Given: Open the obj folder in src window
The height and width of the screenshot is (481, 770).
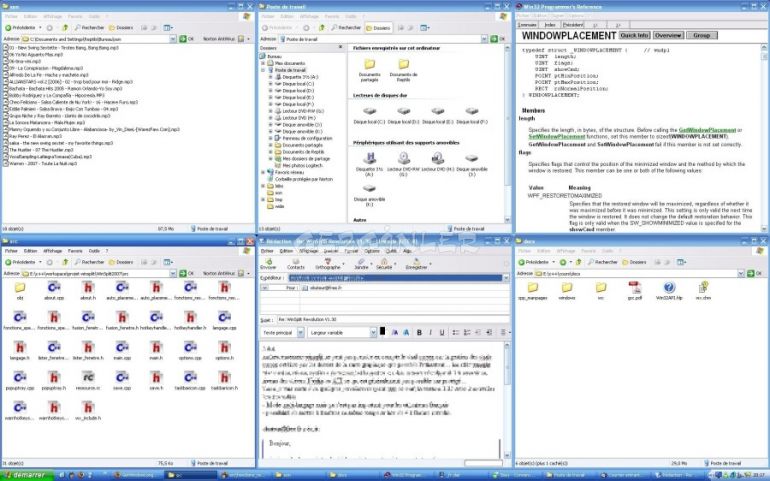Looking at the screenshot, I should [20, 290].
